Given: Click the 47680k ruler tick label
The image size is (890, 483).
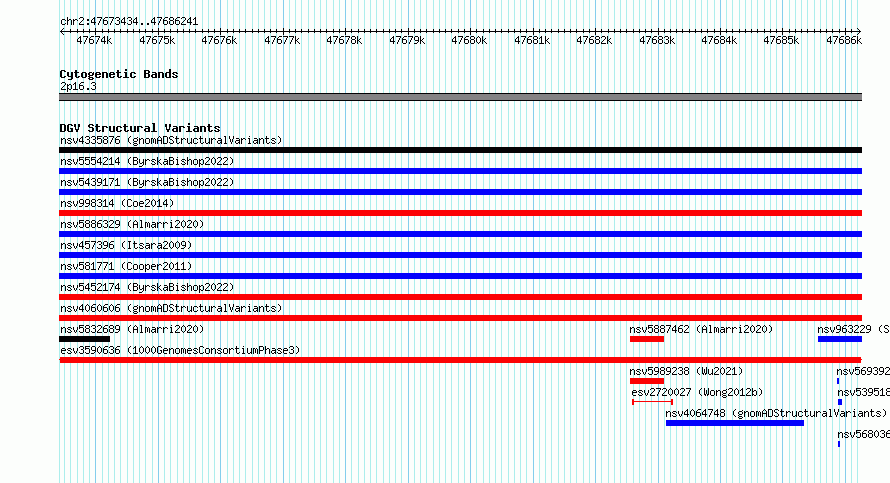Looking at the screenshot, I should coord(469,40).
